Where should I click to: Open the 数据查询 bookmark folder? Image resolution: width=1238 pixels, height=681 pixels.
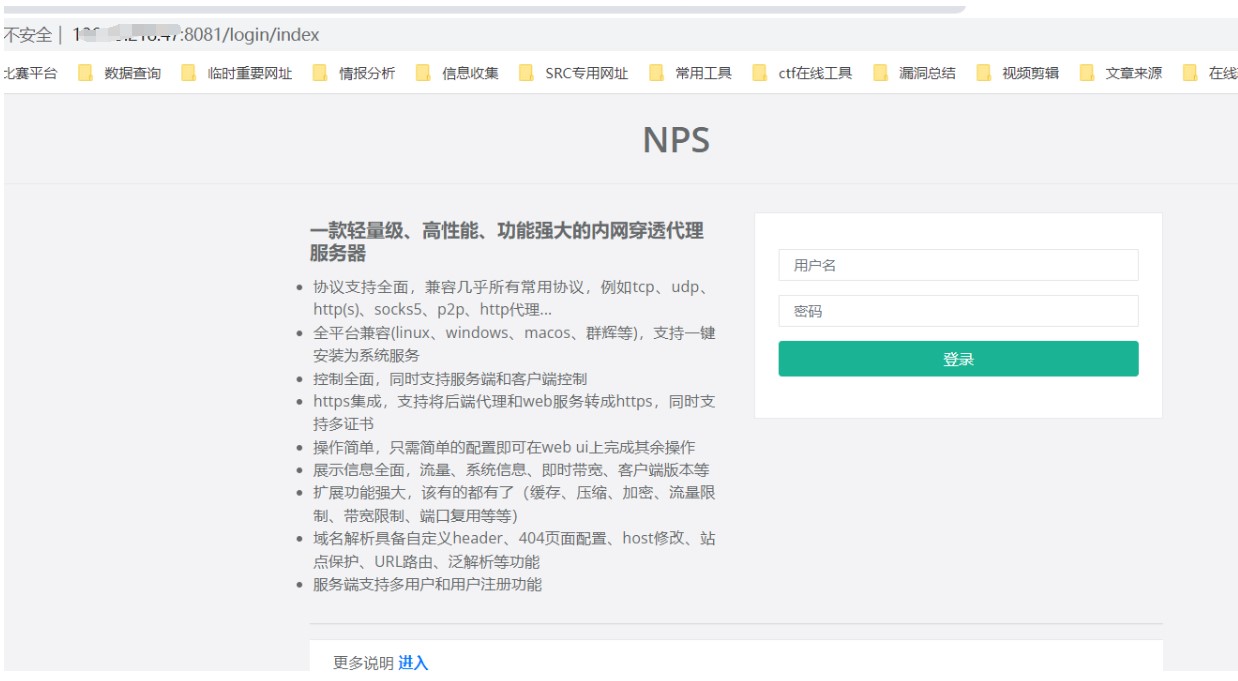pyautogui.click(x=121, y=73)
